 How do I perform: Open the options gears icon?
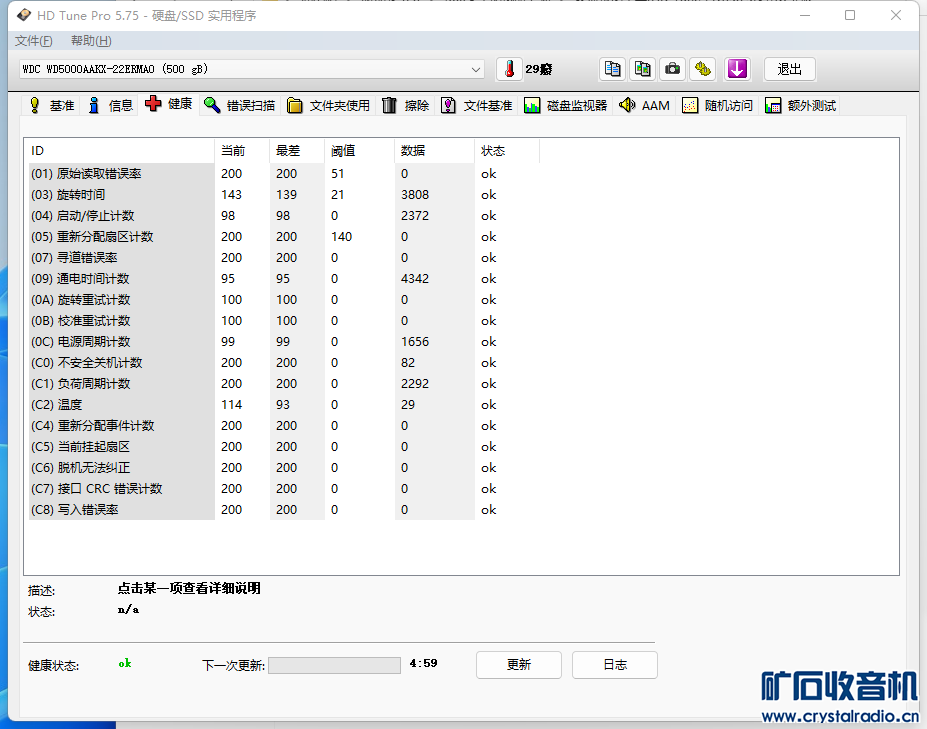(x=702, y=69)
